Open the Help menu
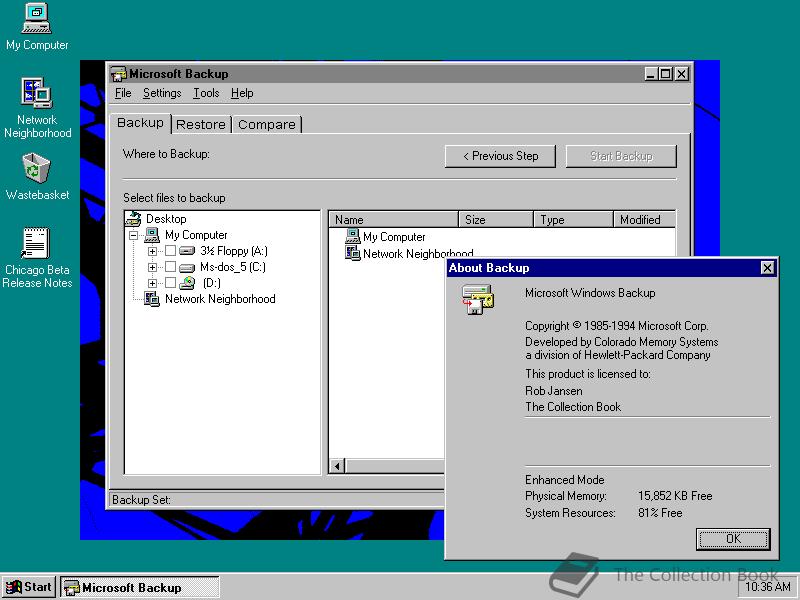This screenshot has height=600, width=800. (242, 93)
